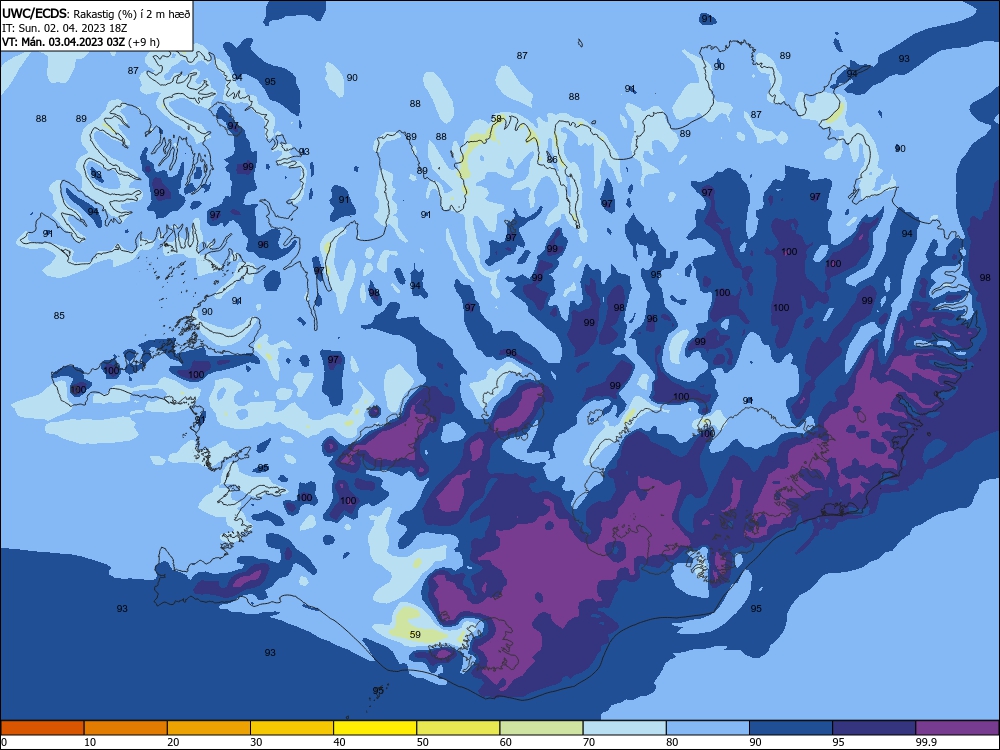
Task: Click the '86' humidity value on map
Action: [552, 159]
